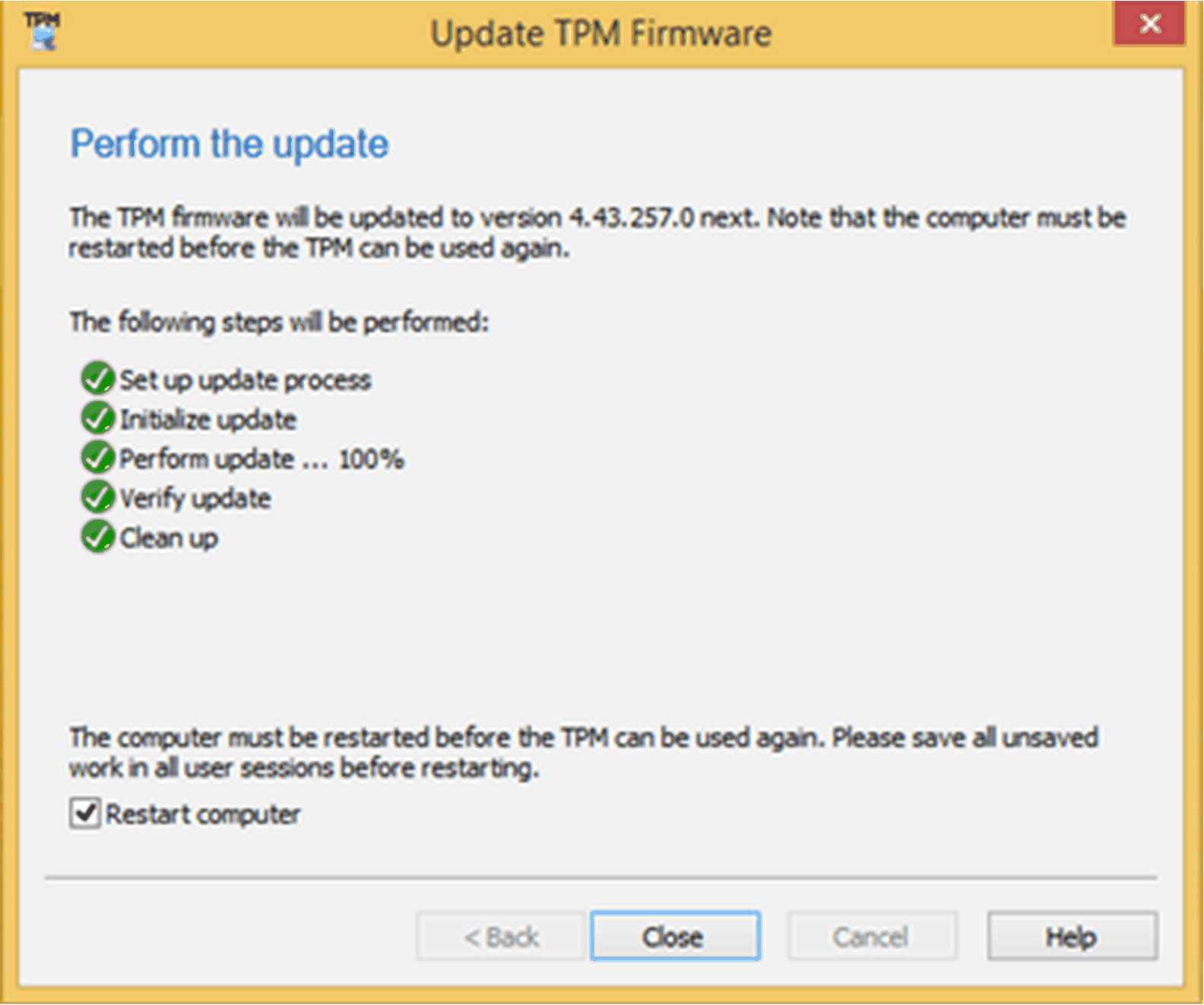Click the firmware version 4.43.257.0 text
Screen dimensions: 1204x1005
pos(632,217)
